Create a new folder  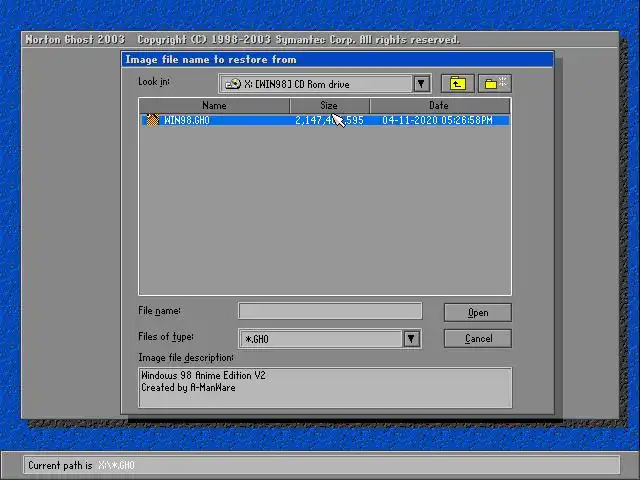(x=495, y=84)
